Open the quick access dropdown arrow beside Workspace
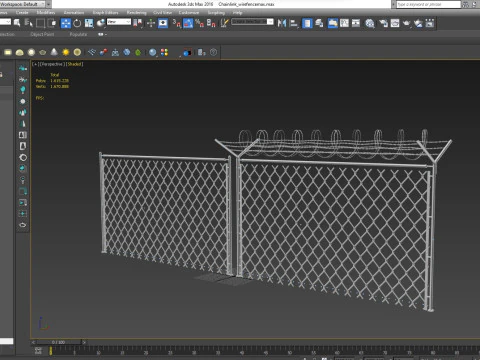Viewport: 480px width, 360px height. tap(49, 4)
